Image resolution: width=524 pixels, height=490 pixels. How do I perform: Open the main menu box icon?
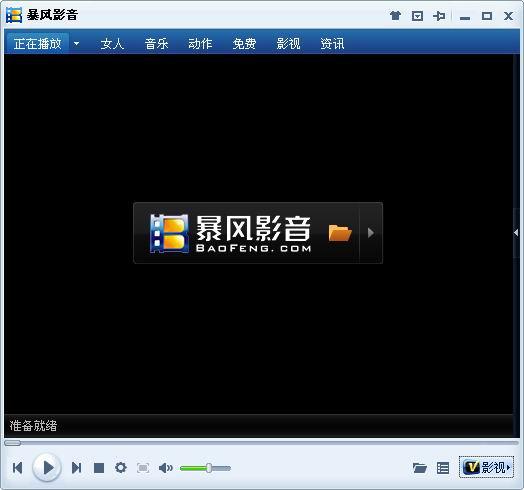pos(417,16)
